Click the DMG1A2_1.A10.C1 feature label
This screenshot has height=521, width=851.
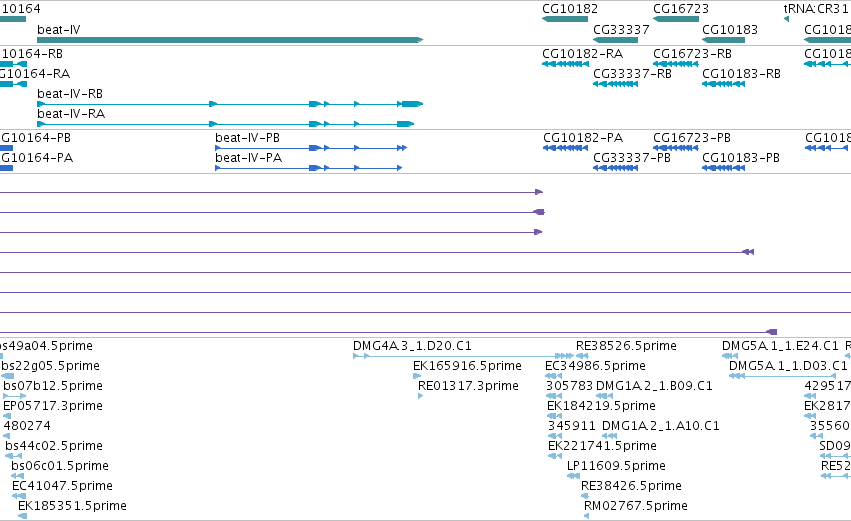pos(661,426)
